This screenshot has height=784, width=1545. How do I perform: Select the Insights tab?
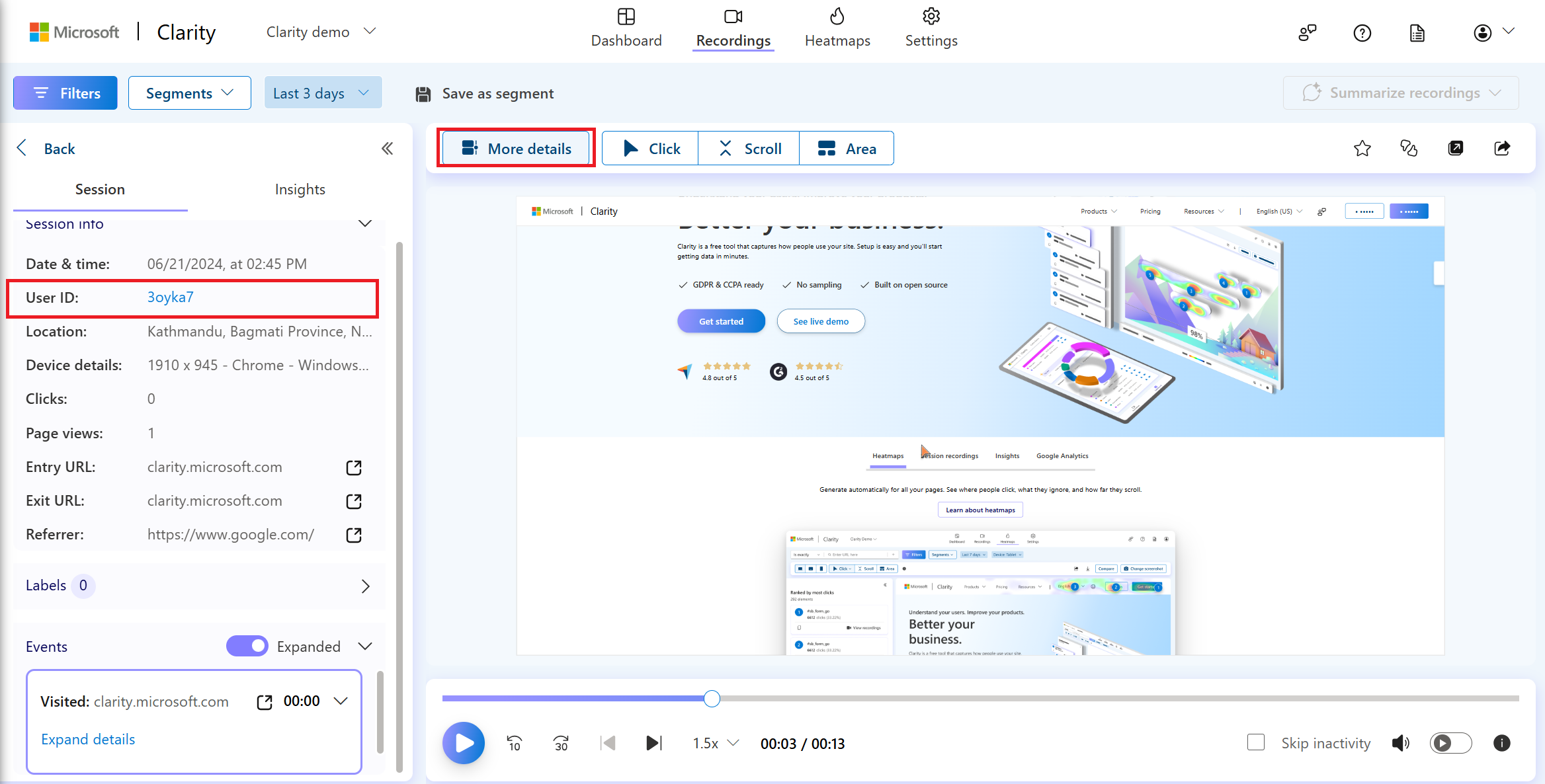coord(300,190)
